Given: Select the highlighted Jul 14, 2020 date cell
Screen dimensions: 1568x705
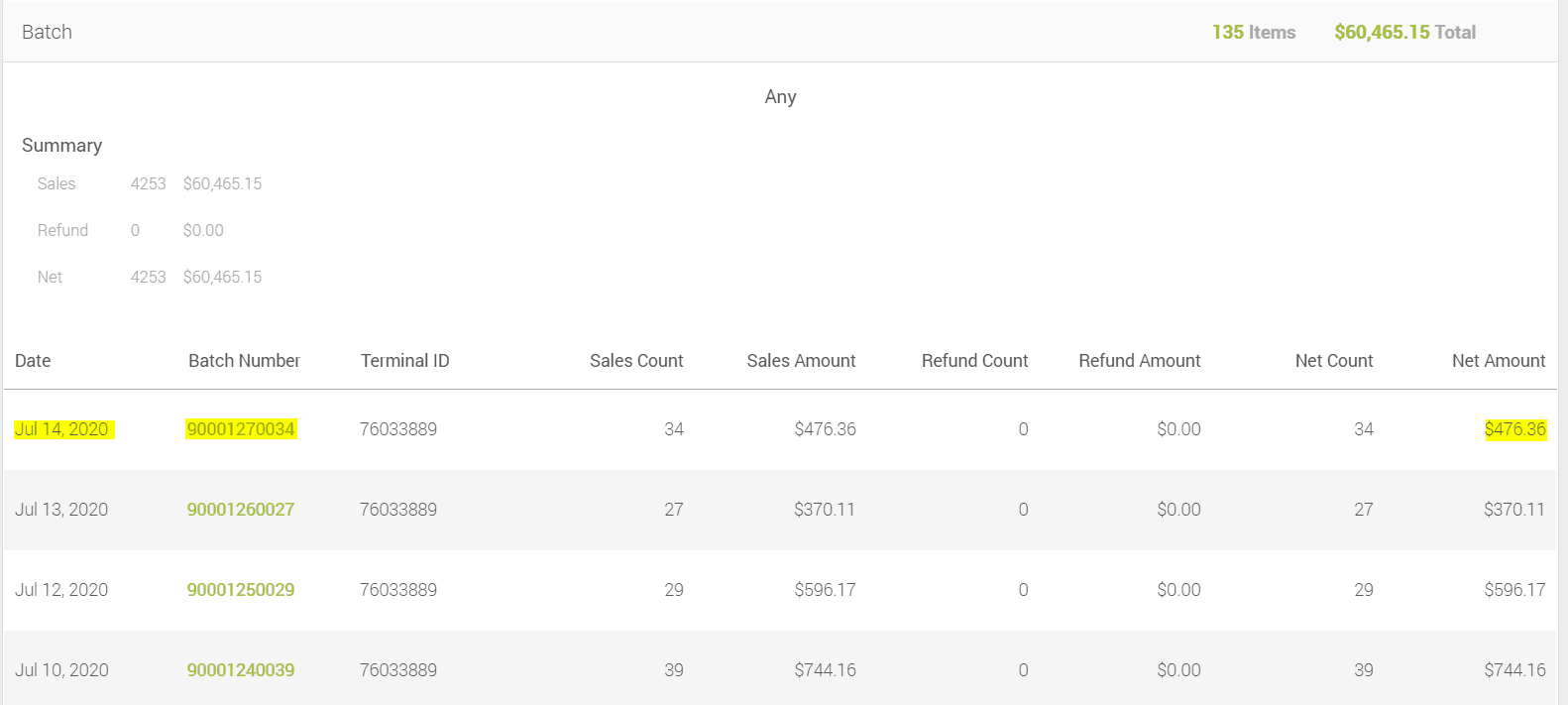Looking at the screenshot, I should tap(61, 429).
